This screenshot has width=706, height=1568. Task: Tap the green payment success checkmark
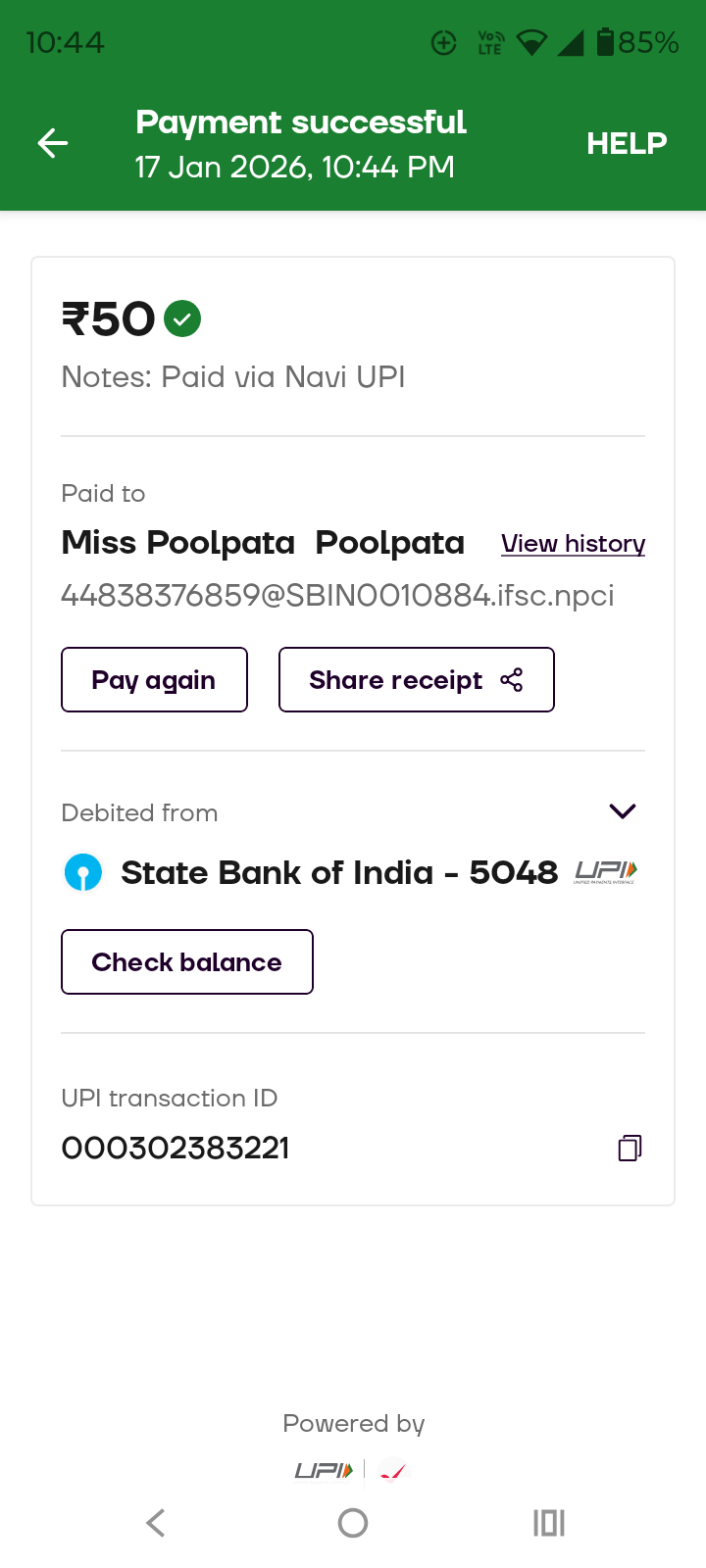pyautogui.click(x=182, y=318)
